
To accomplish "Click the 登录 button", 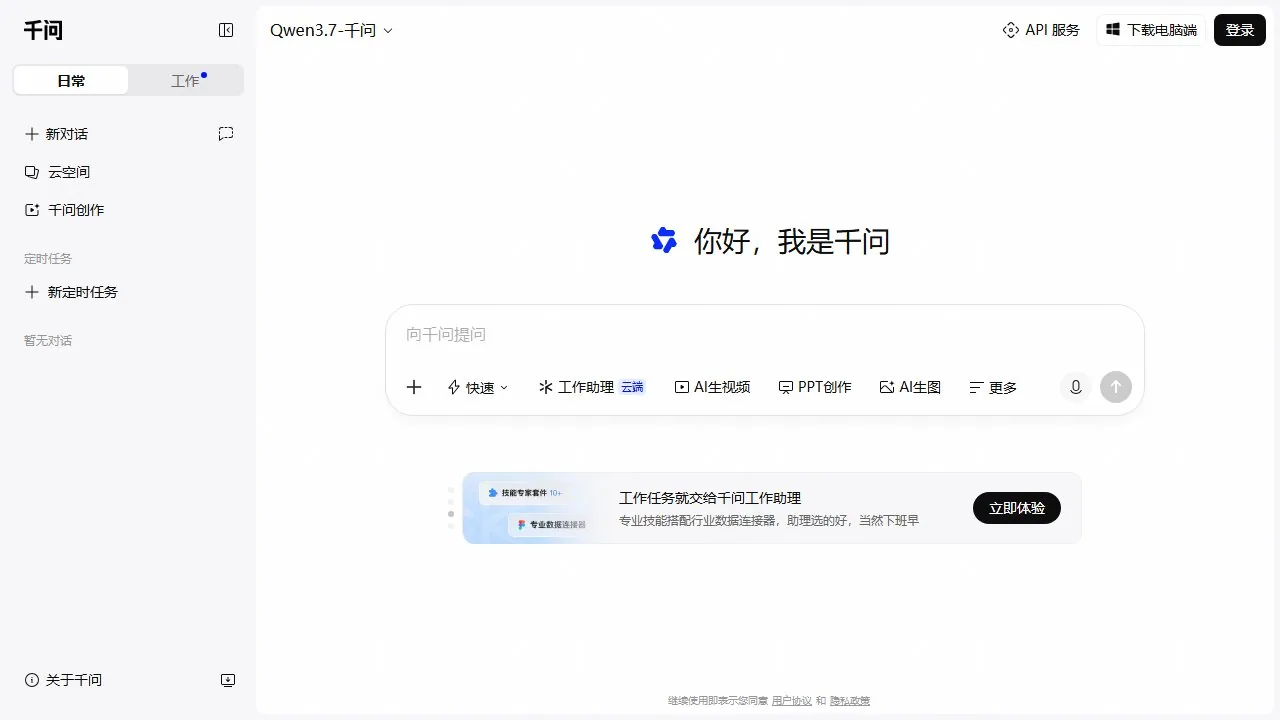I will click(1240, 30).
